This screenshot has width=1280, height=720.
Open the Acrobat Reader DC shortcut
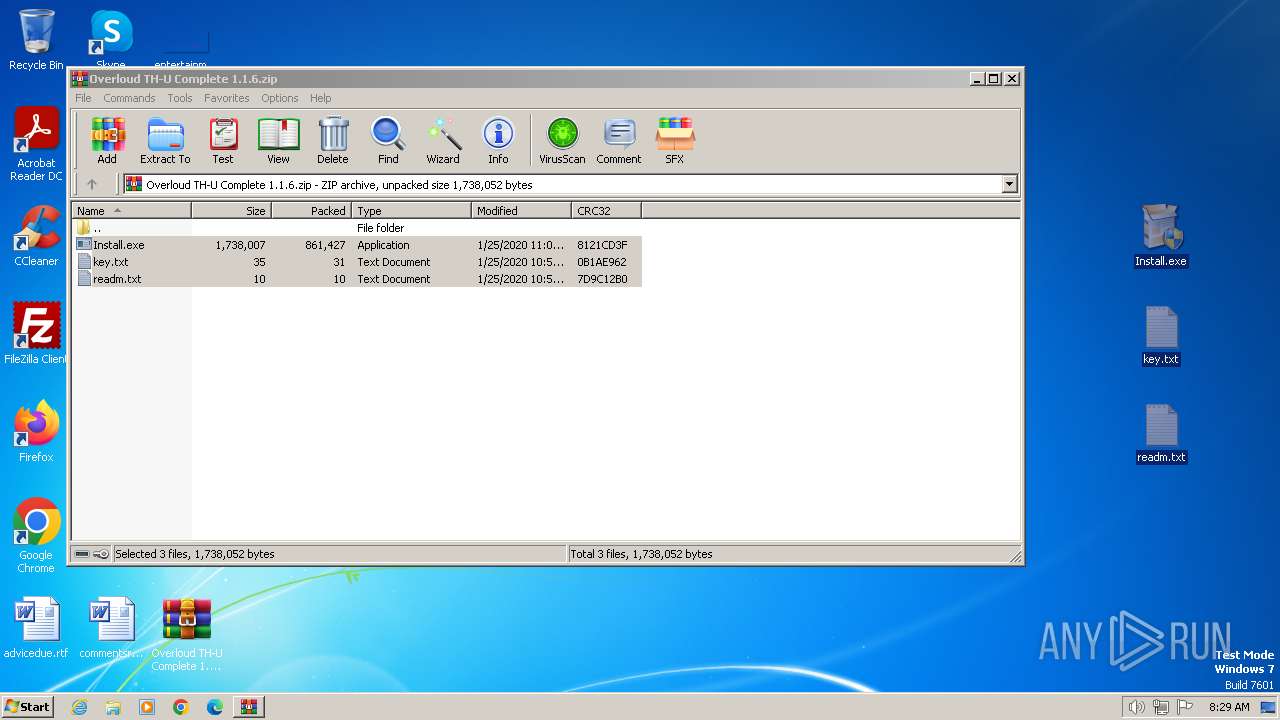36,145
